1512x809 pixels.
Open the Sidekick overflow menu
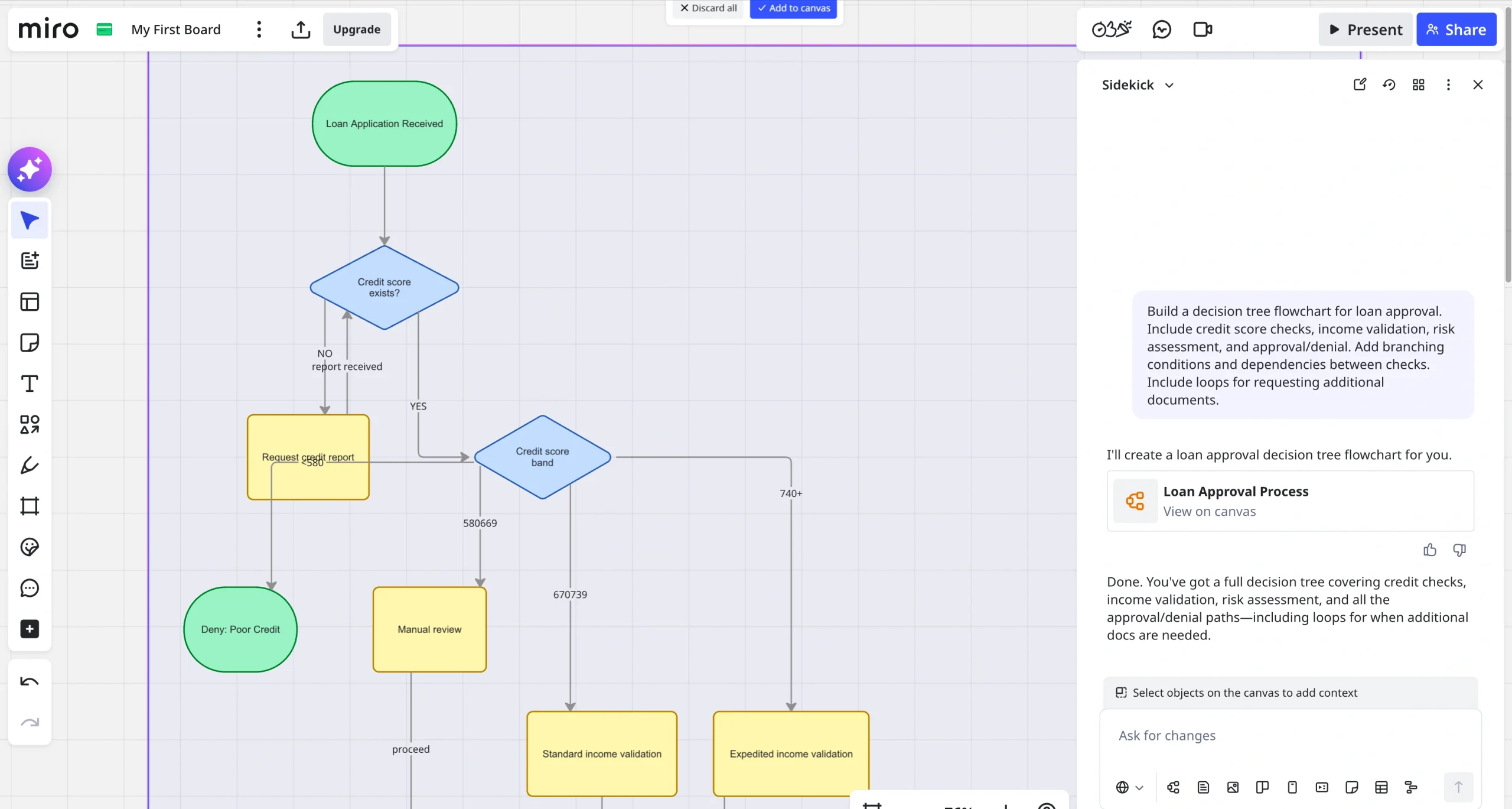[x=1448, y=85]
